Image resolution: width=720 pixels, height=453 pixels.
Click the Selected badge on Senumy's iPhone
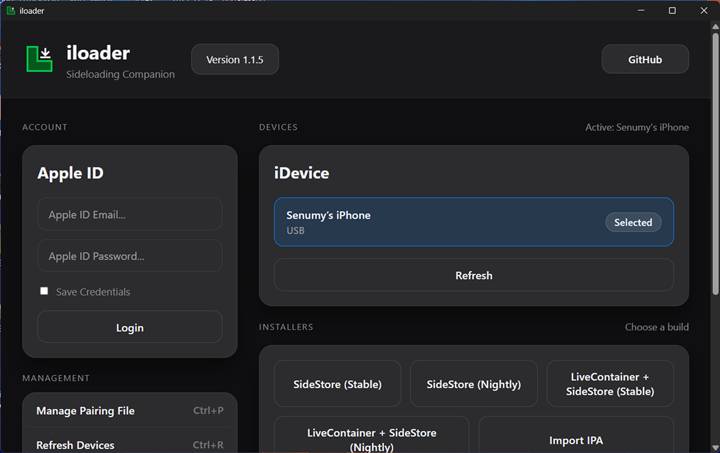click(x=633, y=222)
